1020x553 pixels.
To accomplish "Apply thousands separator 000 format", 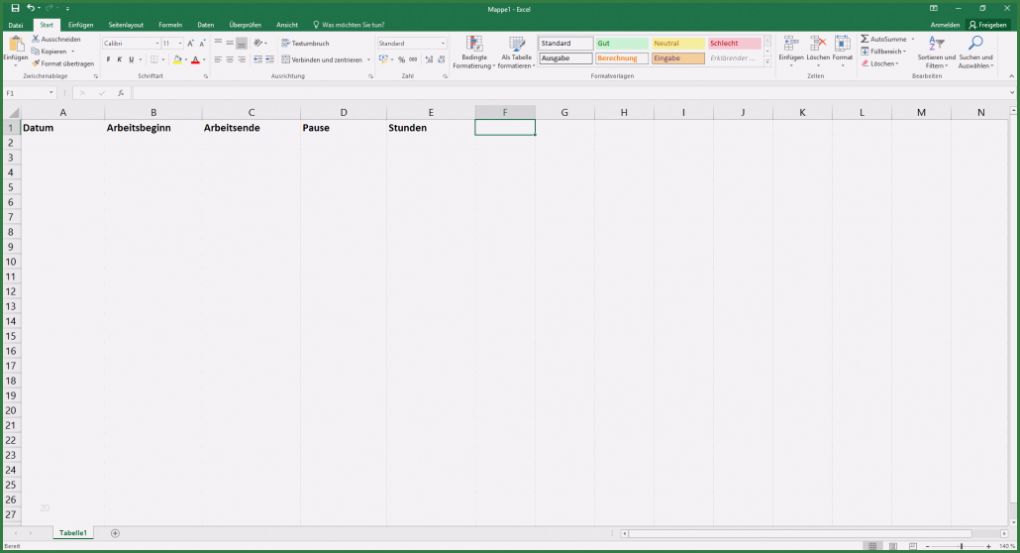I will pos(413,59).
